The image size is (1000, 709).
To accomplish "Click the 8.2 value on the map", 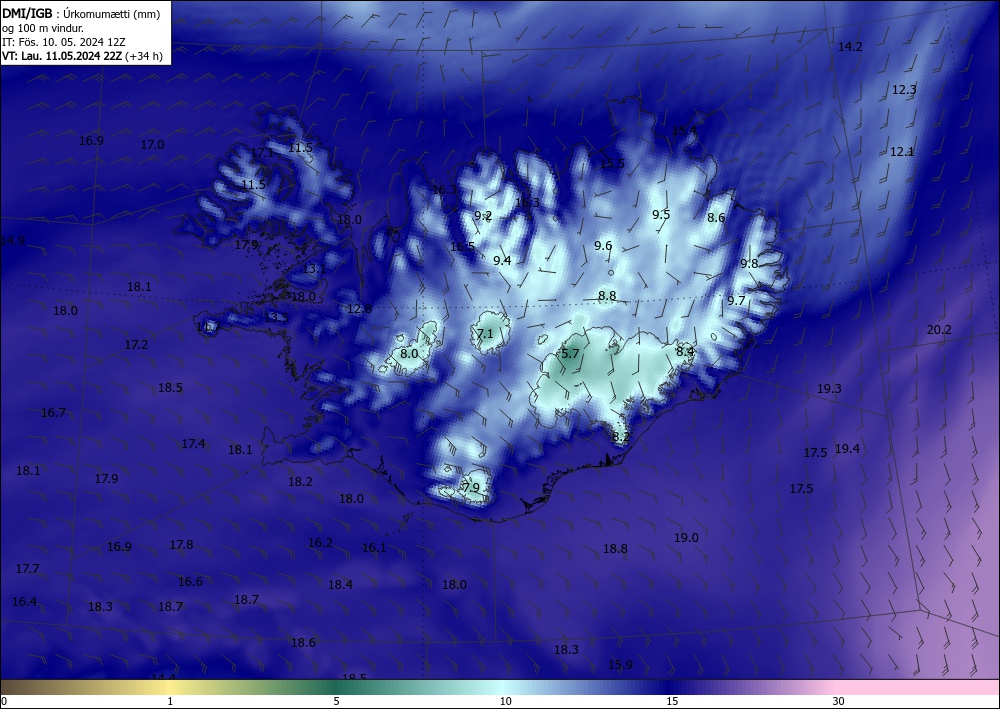I will click(621, 437).
